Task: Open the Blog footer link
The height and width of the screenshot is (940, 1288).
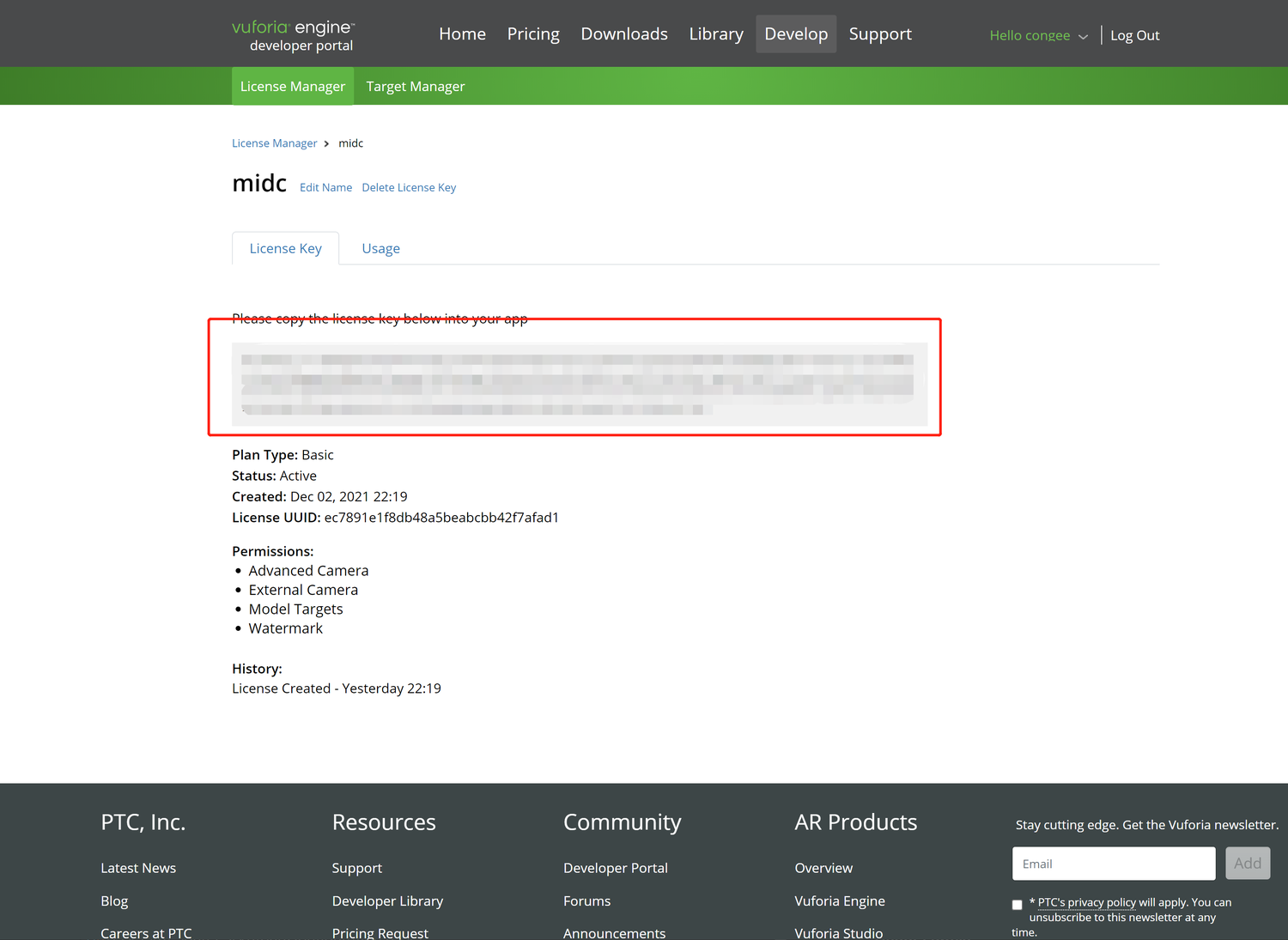Action: [114, 901]
